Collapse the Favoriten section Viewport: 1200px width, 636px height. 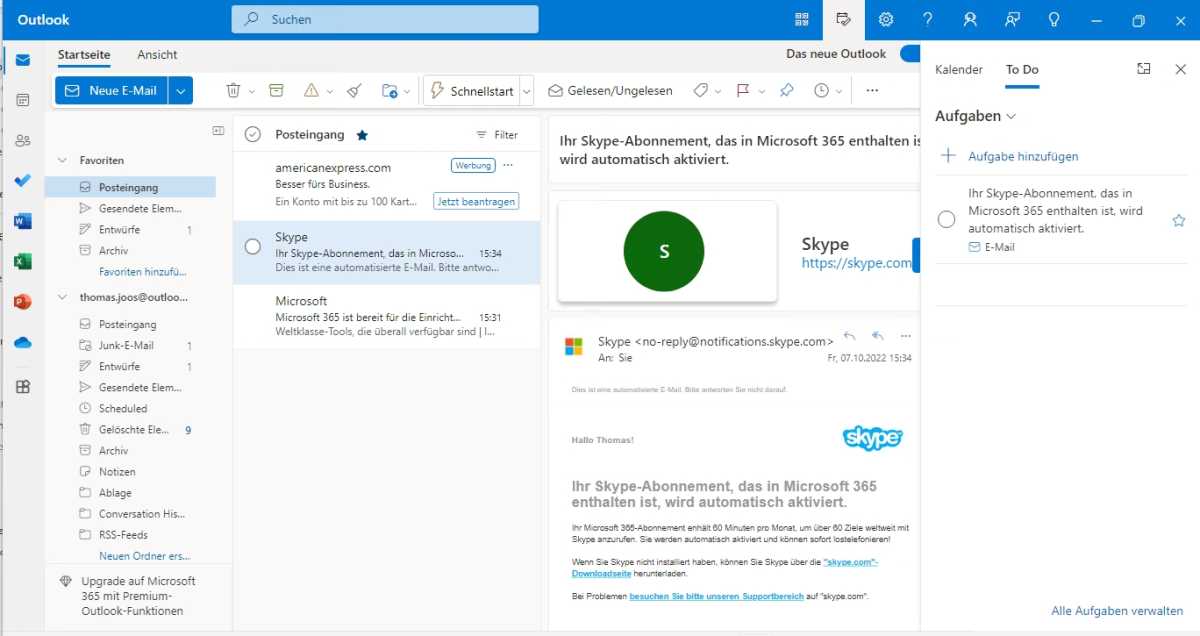[x=64, y=160]
